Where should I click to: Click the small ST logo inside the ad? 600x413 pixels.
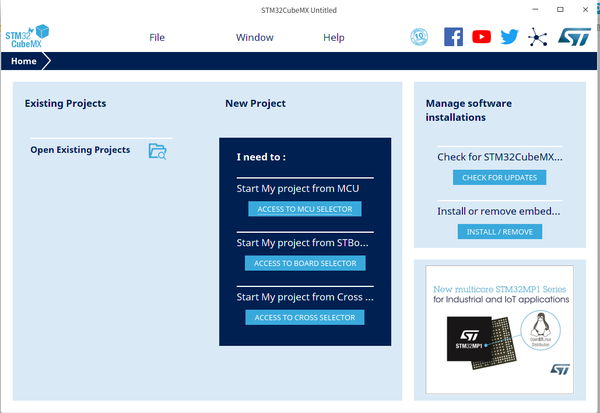tap(560, 369)
